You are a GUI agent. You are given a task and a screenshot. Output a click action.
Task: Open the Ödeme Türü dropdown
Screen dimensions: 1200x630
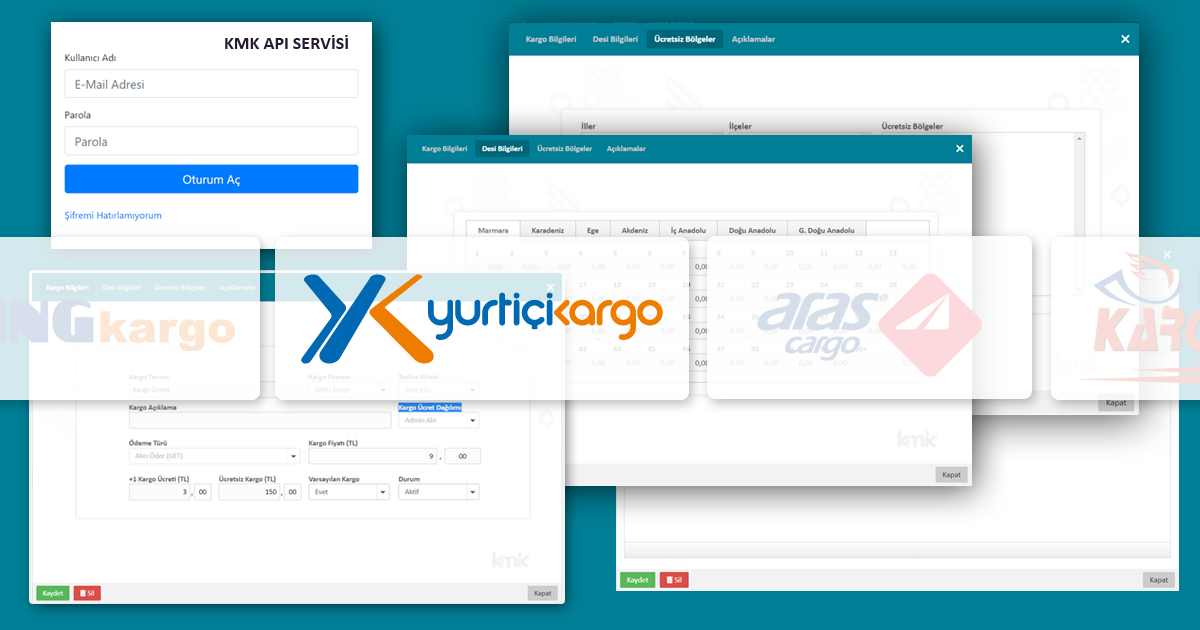click(x=214, y=456)
